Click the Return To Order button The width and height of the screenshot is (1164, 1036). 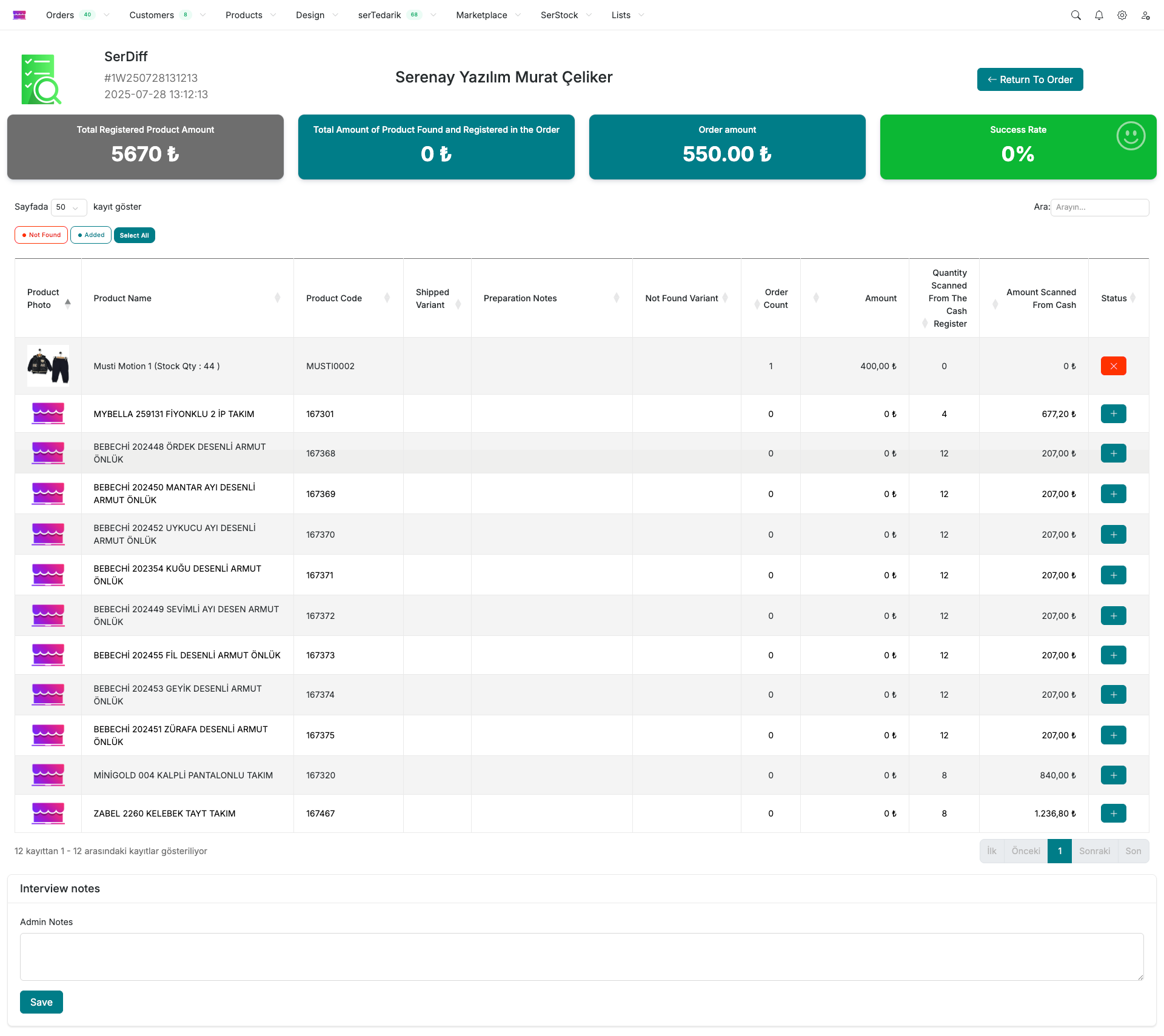(1029, 79)
